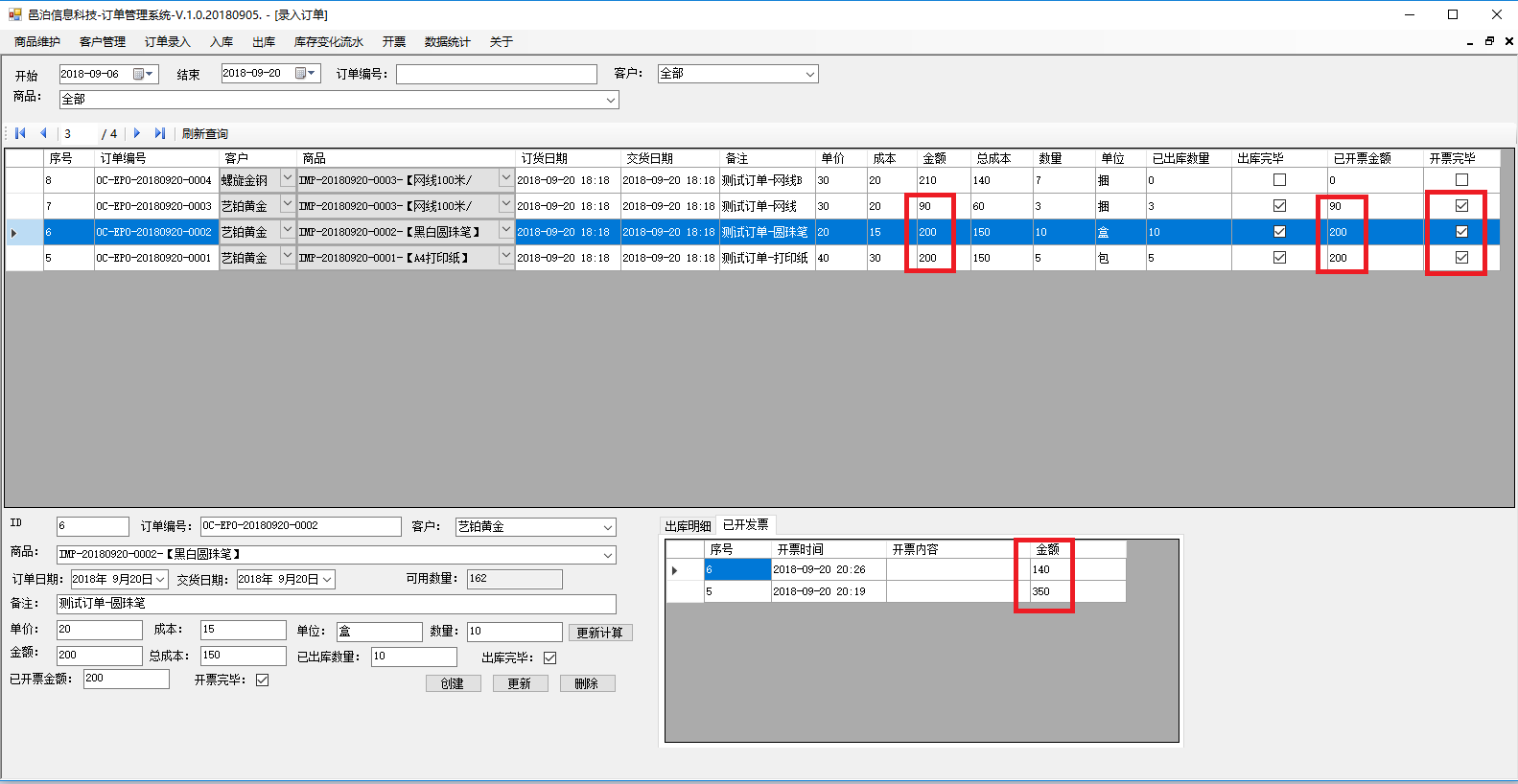The height and width of the screenshot is (784, 1518).
Task: Click the 更新 button
Action: point(520,683)
